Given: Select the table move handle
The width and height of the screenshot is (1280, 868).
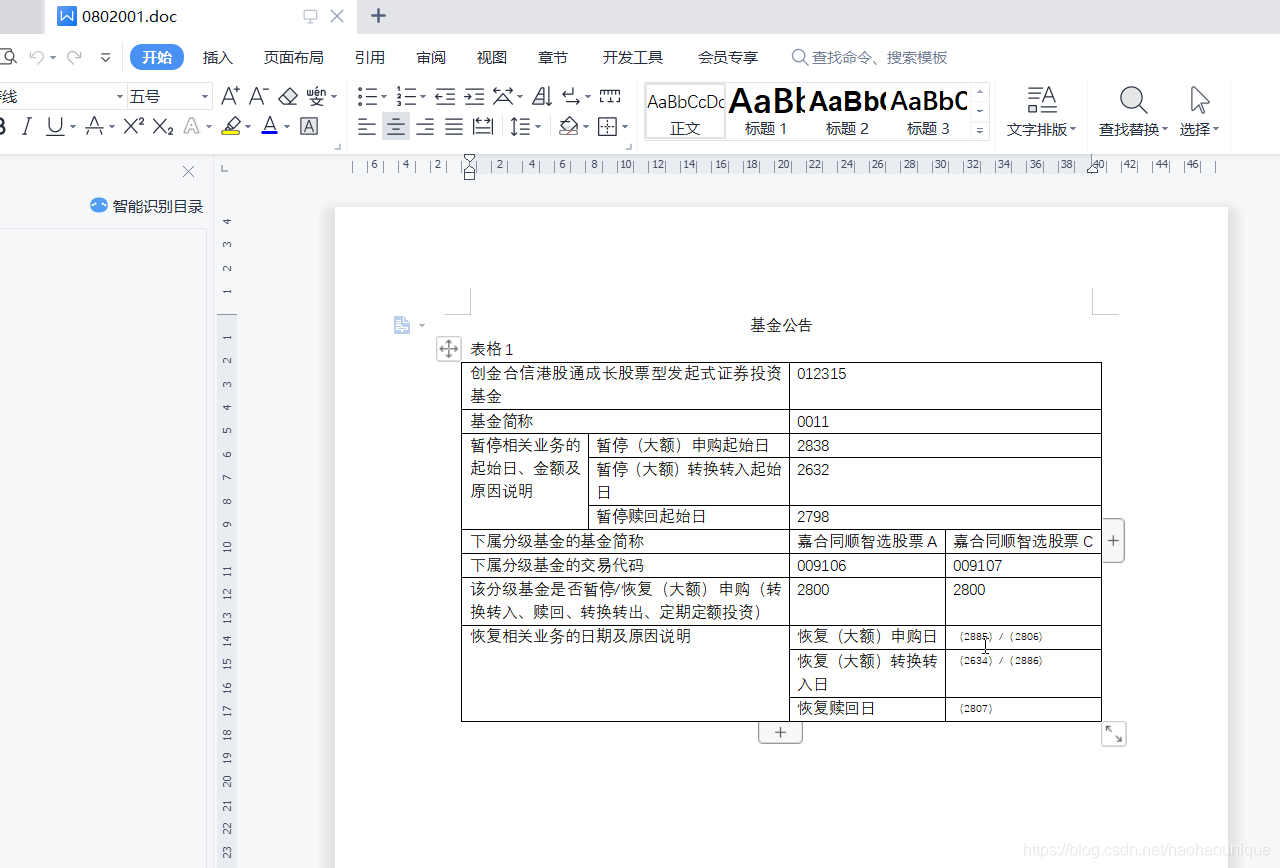Looking at the screenshot, I should tap(449, 348).
